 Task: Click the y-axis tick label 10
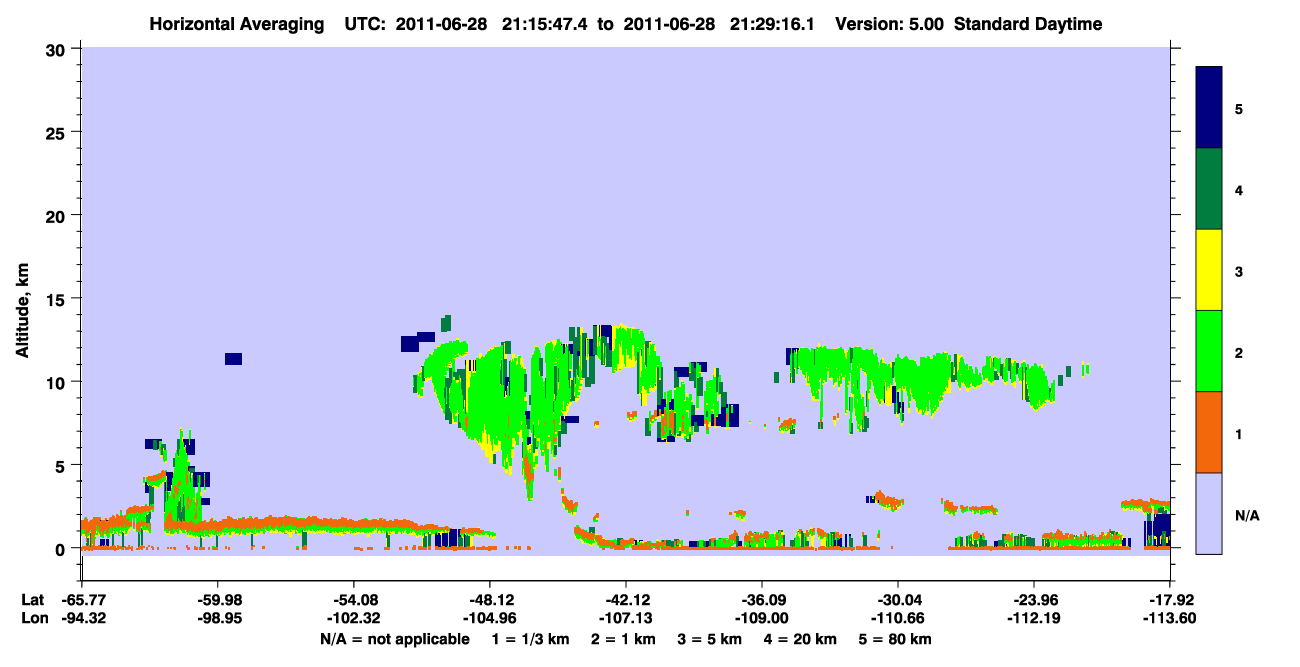pyautogui.click(x=58, y=382)
